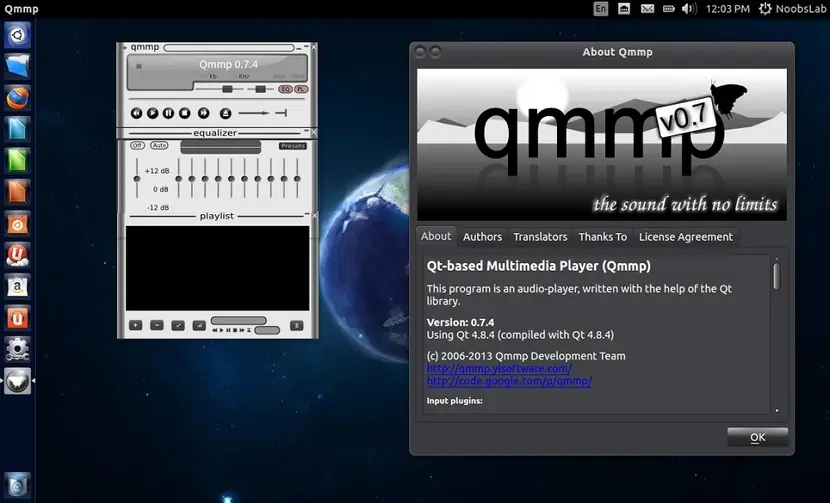Switch to the Authors tab
The image size is (830, 503).
[482, 237]
